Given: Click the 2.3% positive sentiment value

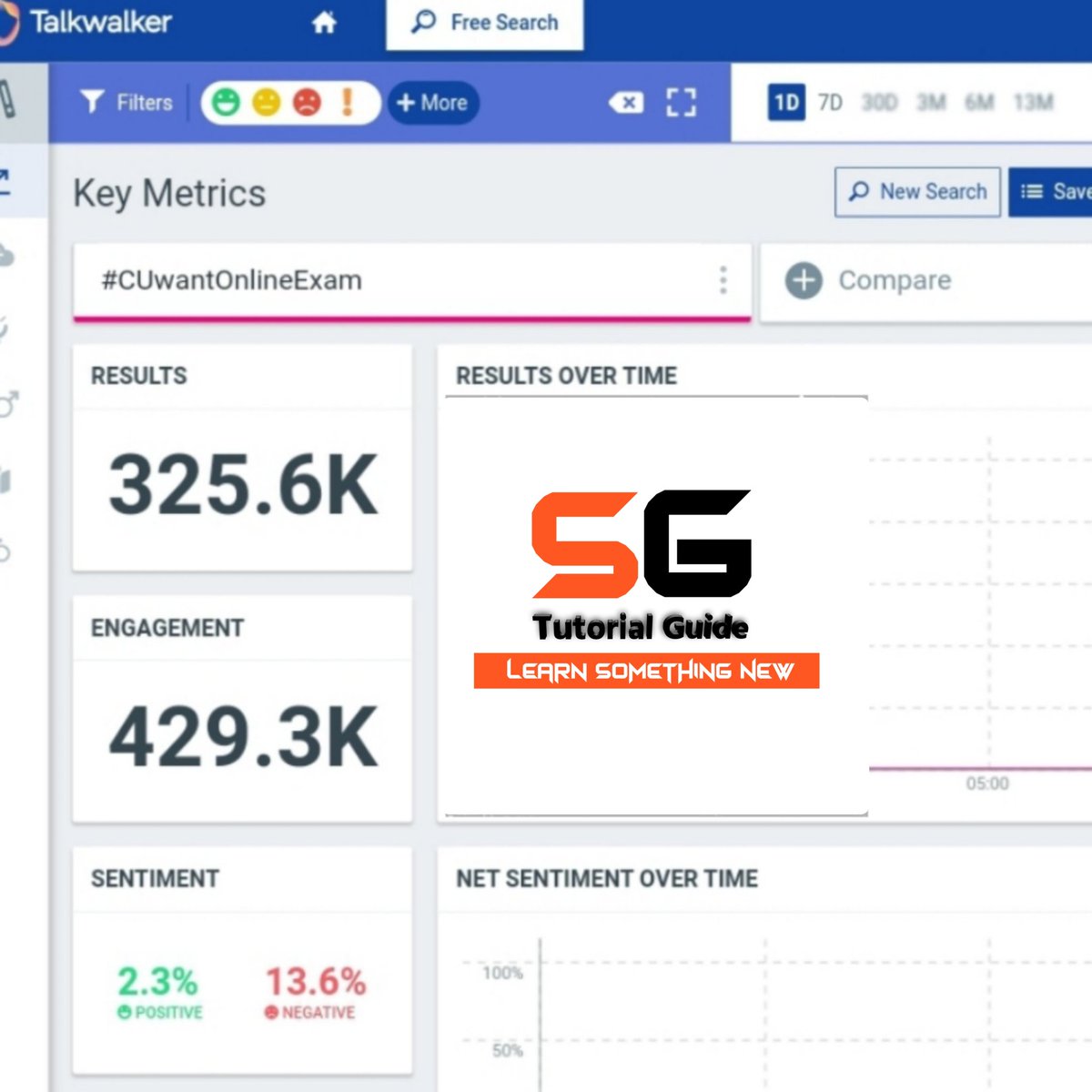Looking at the screenshot, I should (157, 981).
